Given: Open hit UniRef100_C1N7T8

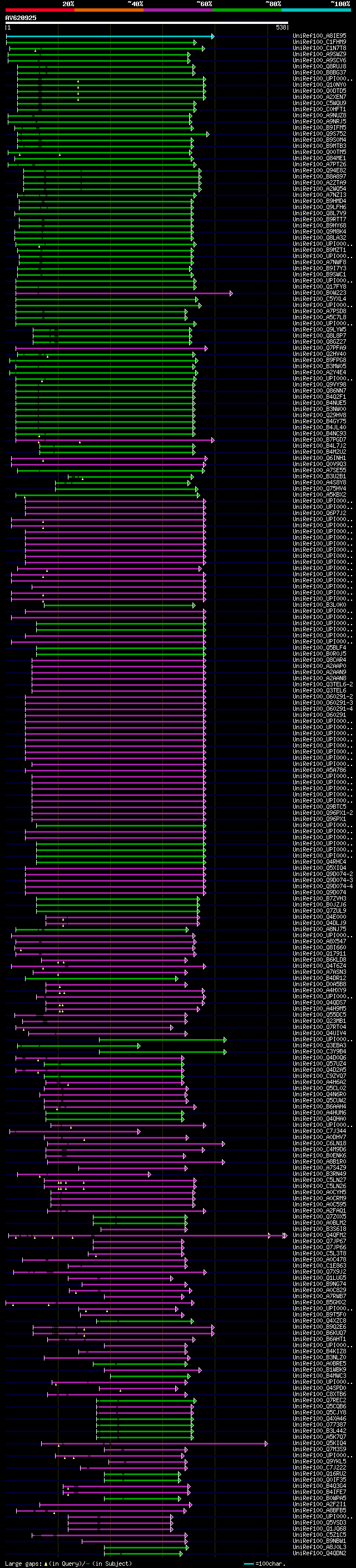Looking at the screenshot, I should pos(319,48).
